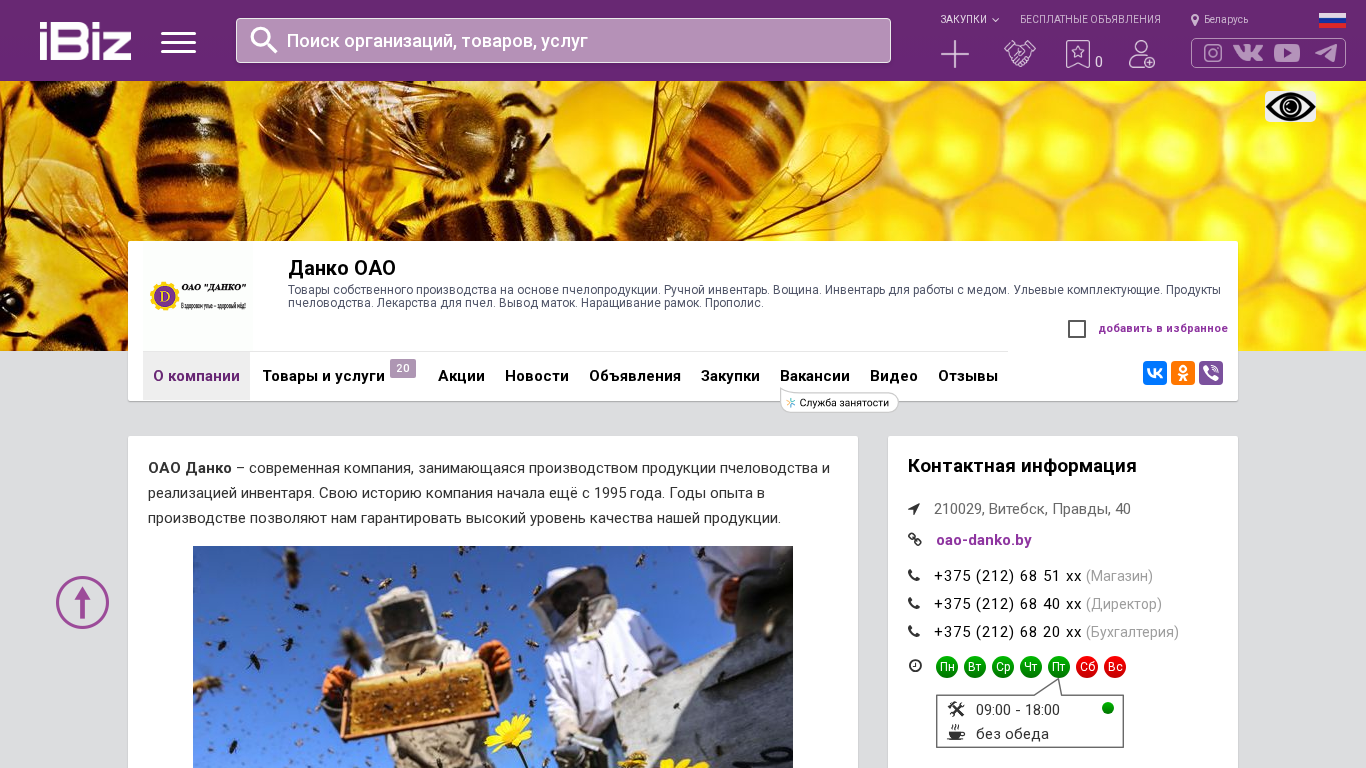
Task: Click the без обеда text
Action: [1012, 734]
